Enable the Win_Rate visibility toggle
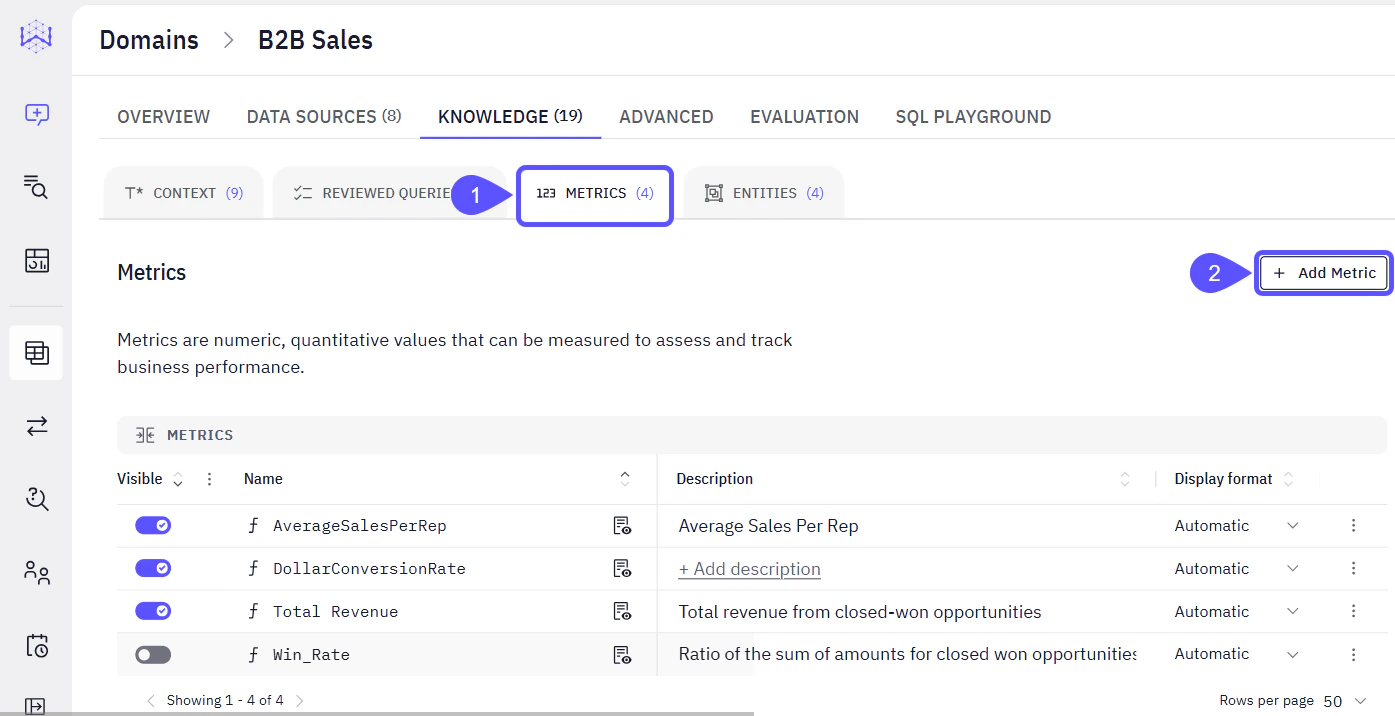Screen dimensions: 1395x716 (152, 654)
